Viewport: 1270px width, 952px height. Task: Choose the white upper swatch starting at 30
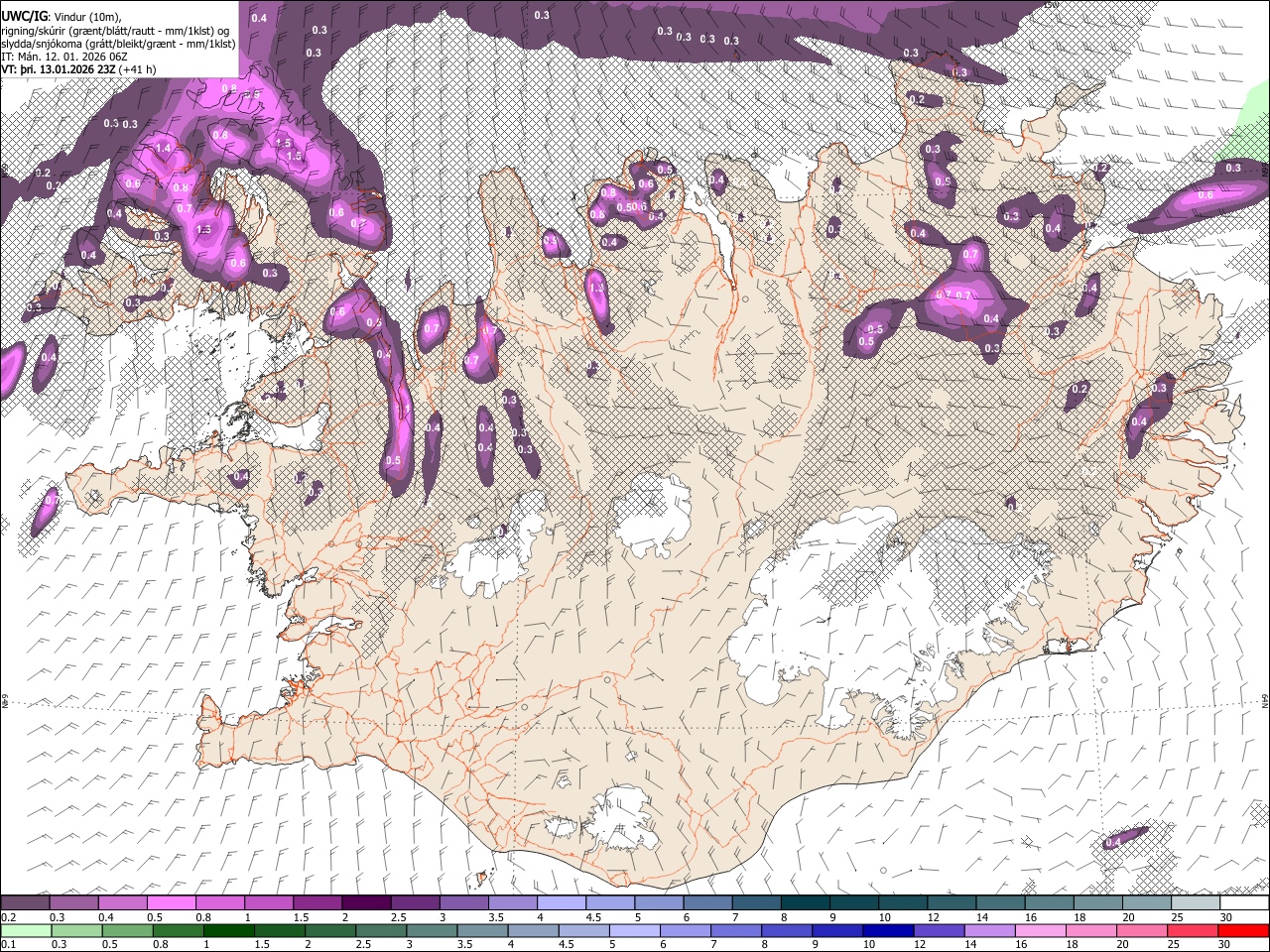pos(1244,903)
